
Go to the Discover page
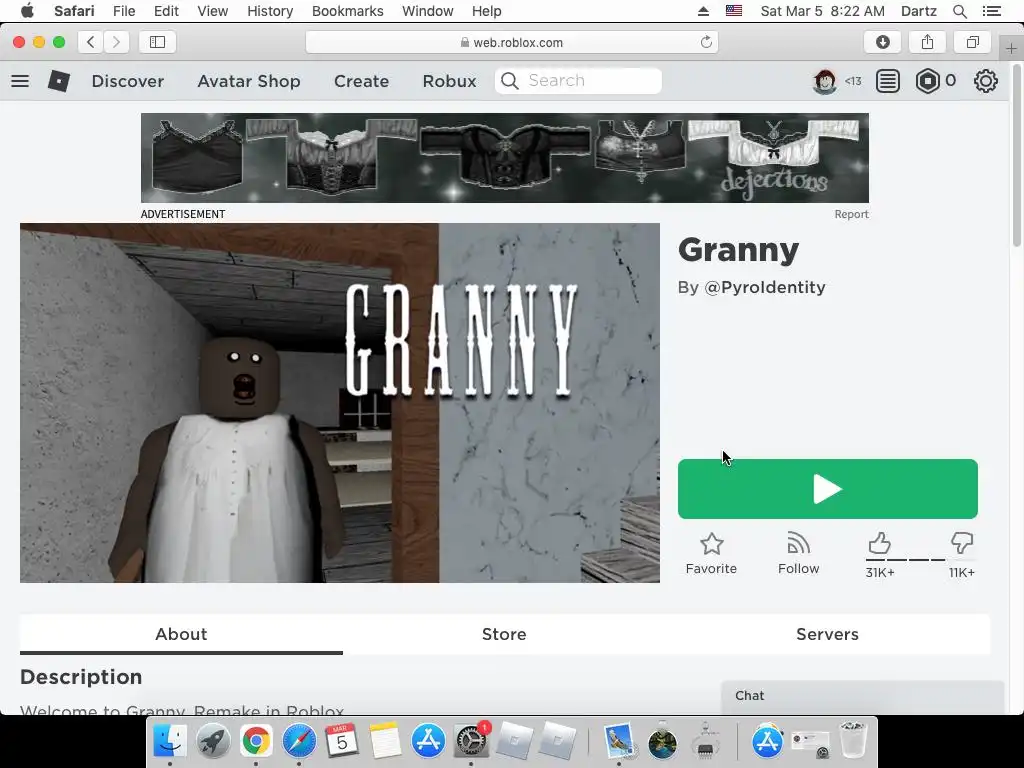point(128,81)
